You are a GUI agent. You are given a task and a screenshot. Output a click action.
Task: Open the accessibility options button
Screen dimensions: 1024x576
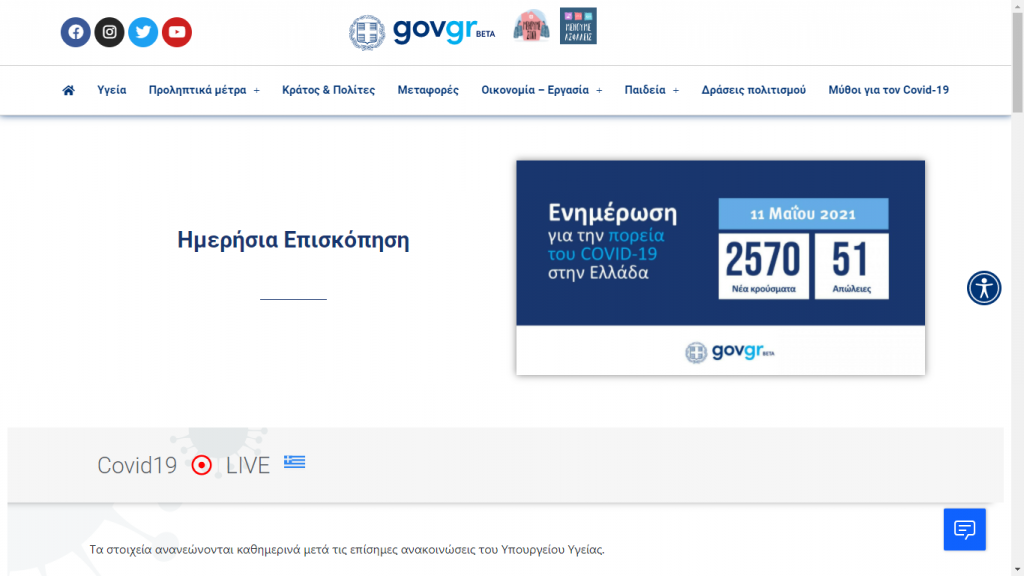[984, 288]
